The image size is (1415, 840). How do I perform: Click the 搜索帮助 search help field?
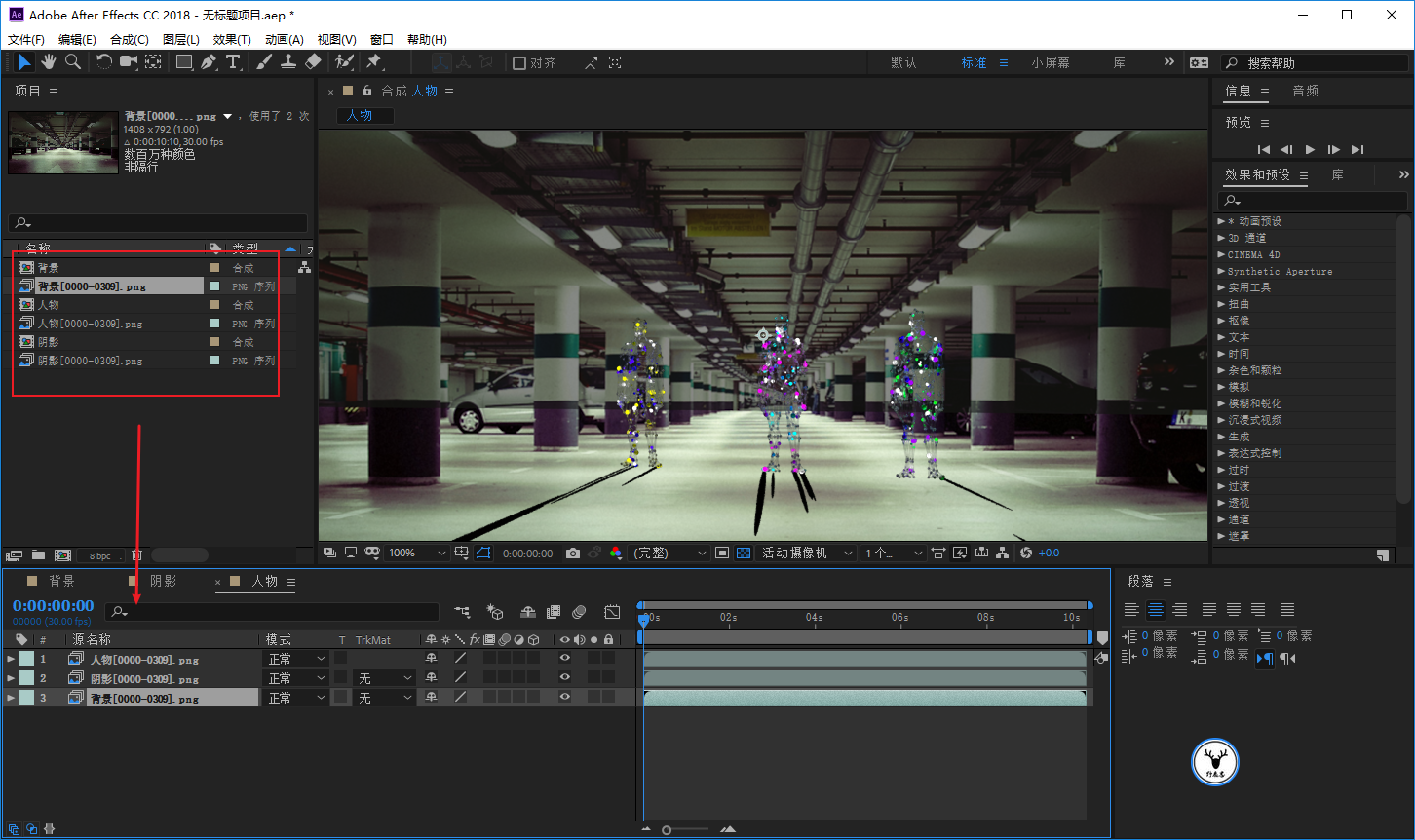(x=1316, y=62)
